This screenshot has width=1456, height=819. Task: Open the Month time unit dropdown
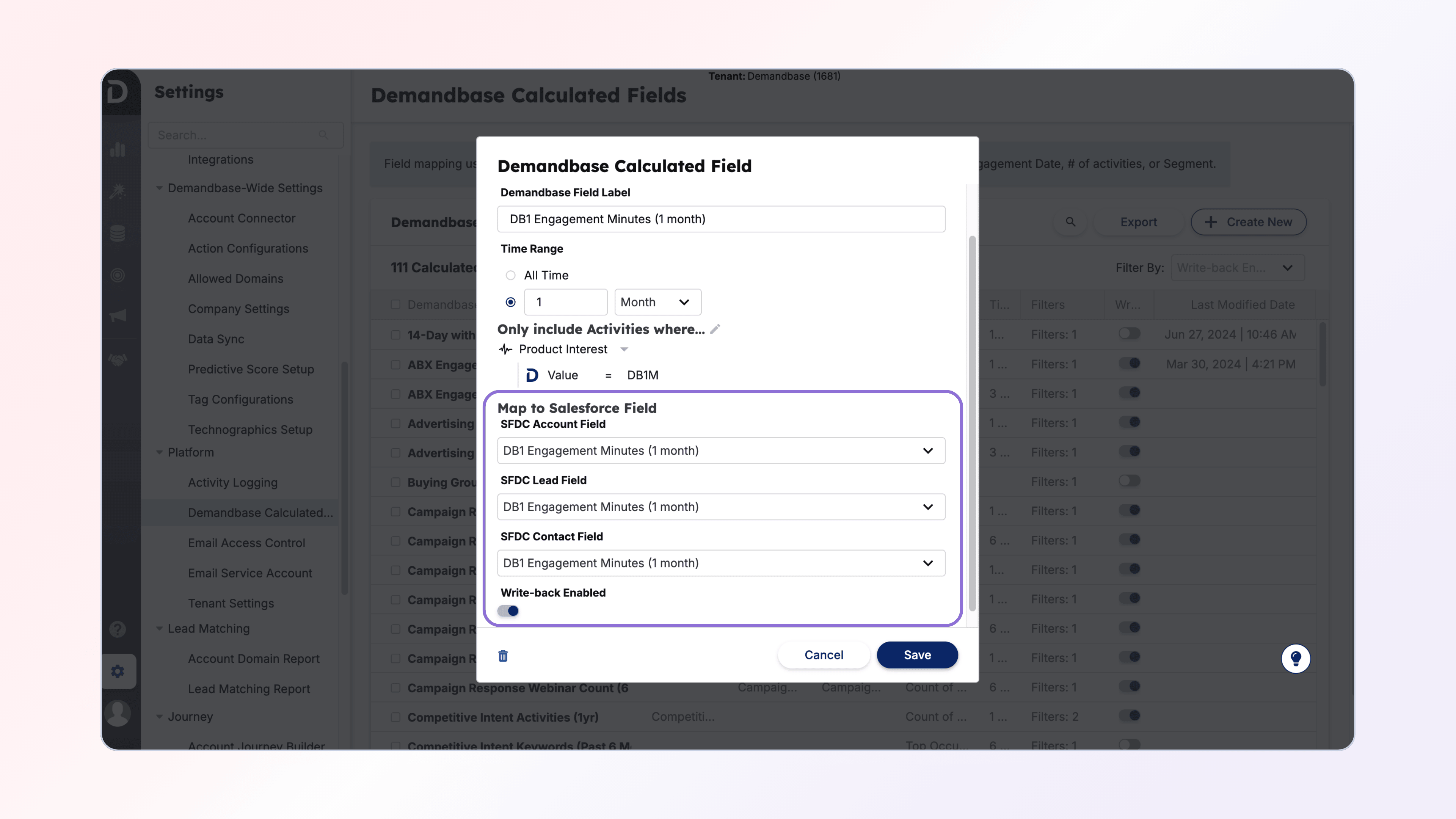(x=657, y=303)
